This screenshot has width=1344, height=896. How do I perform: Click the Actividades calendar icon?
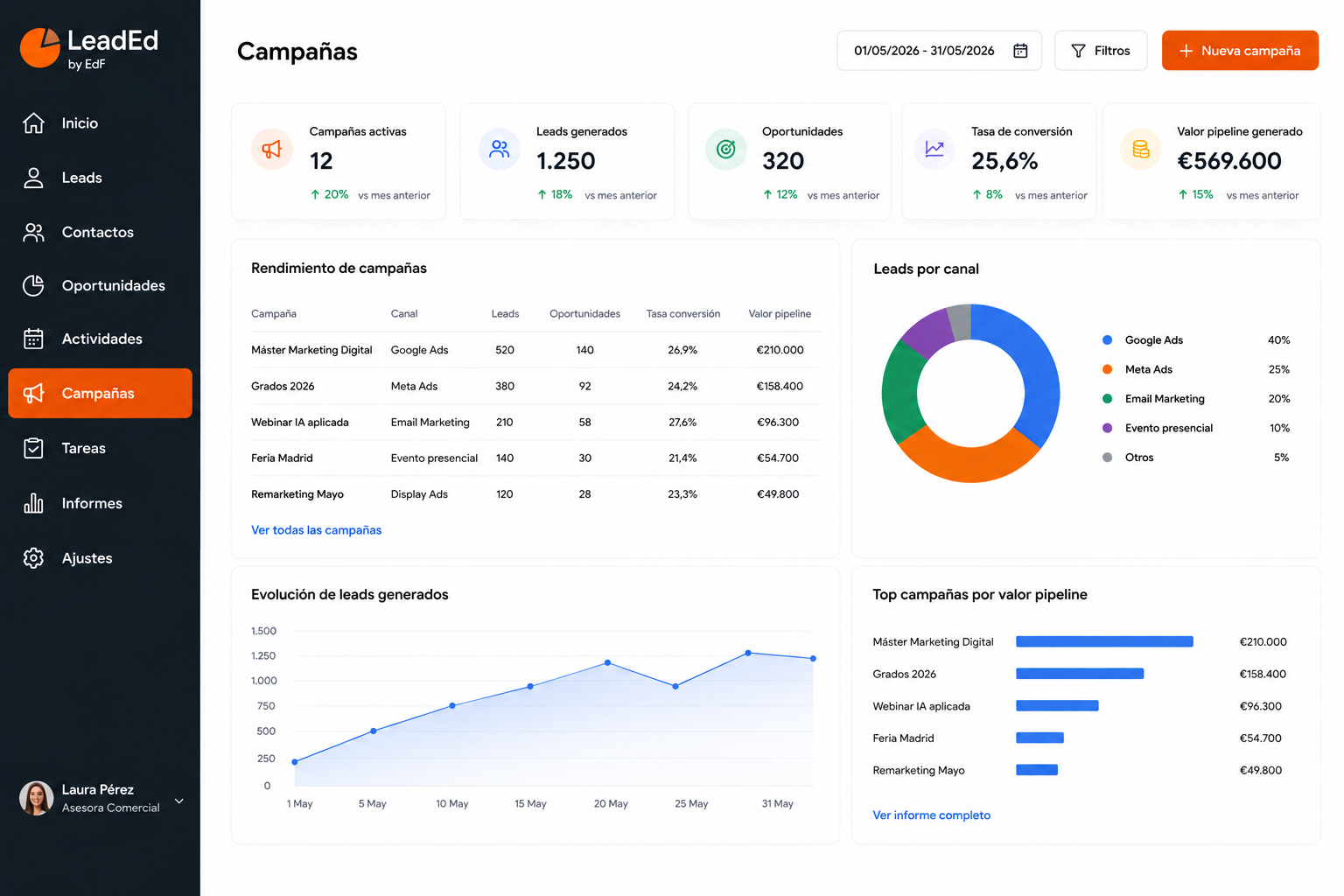point(33,339)
